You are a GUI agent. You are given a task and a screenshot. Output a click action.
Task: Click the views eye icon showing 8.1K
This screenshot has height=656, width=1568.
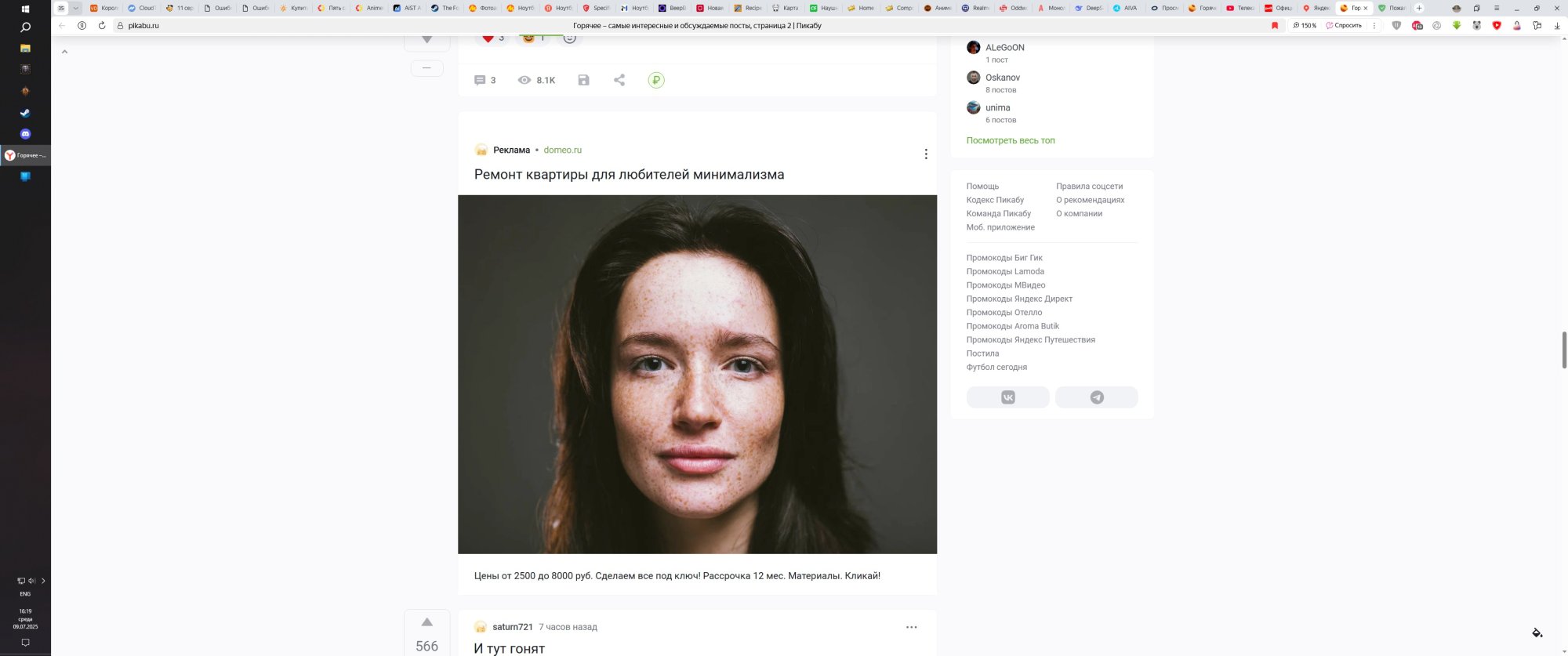tap(524, 80)
